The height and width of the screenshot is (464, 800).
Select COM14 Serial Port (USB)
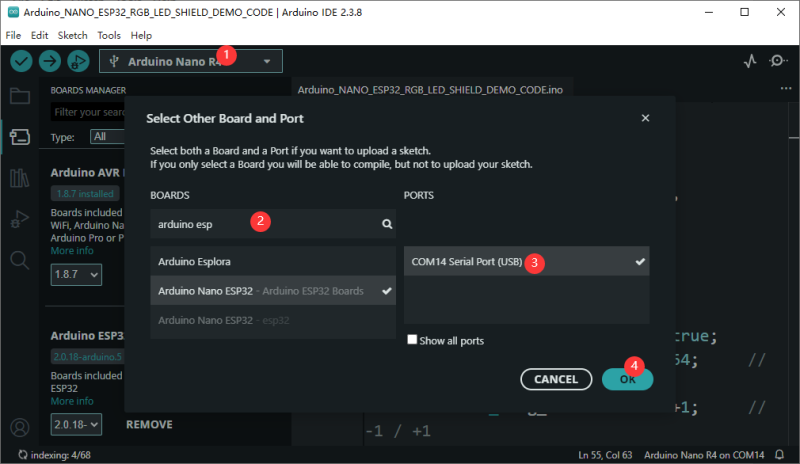tap(527, 261)
